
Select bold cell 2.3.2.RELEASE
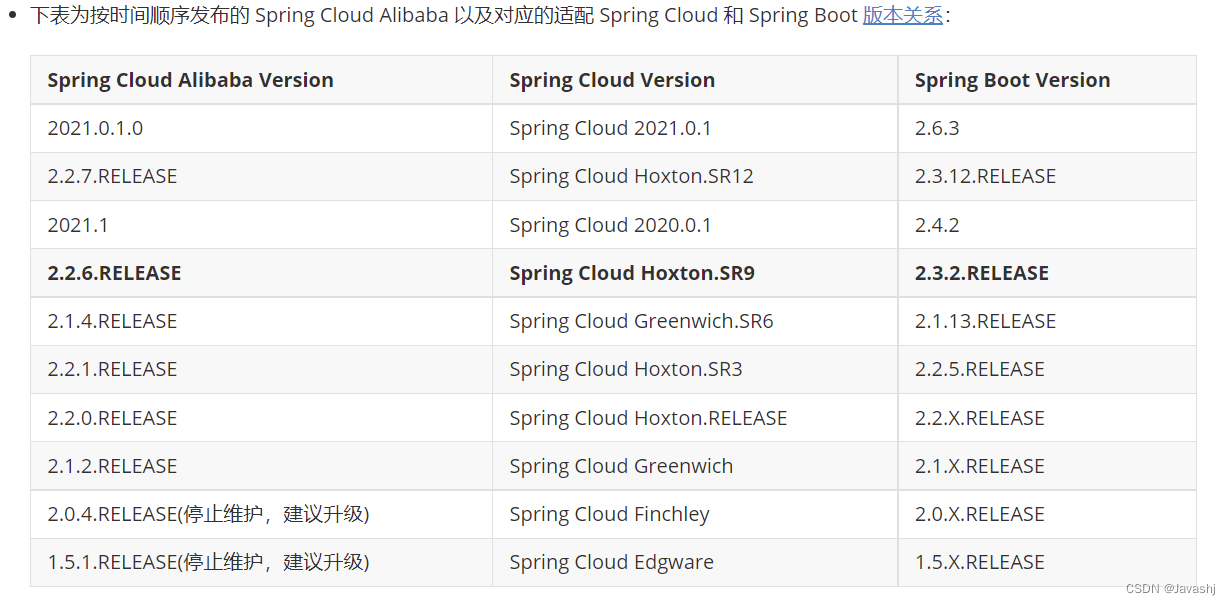[x=1047, y=273]
